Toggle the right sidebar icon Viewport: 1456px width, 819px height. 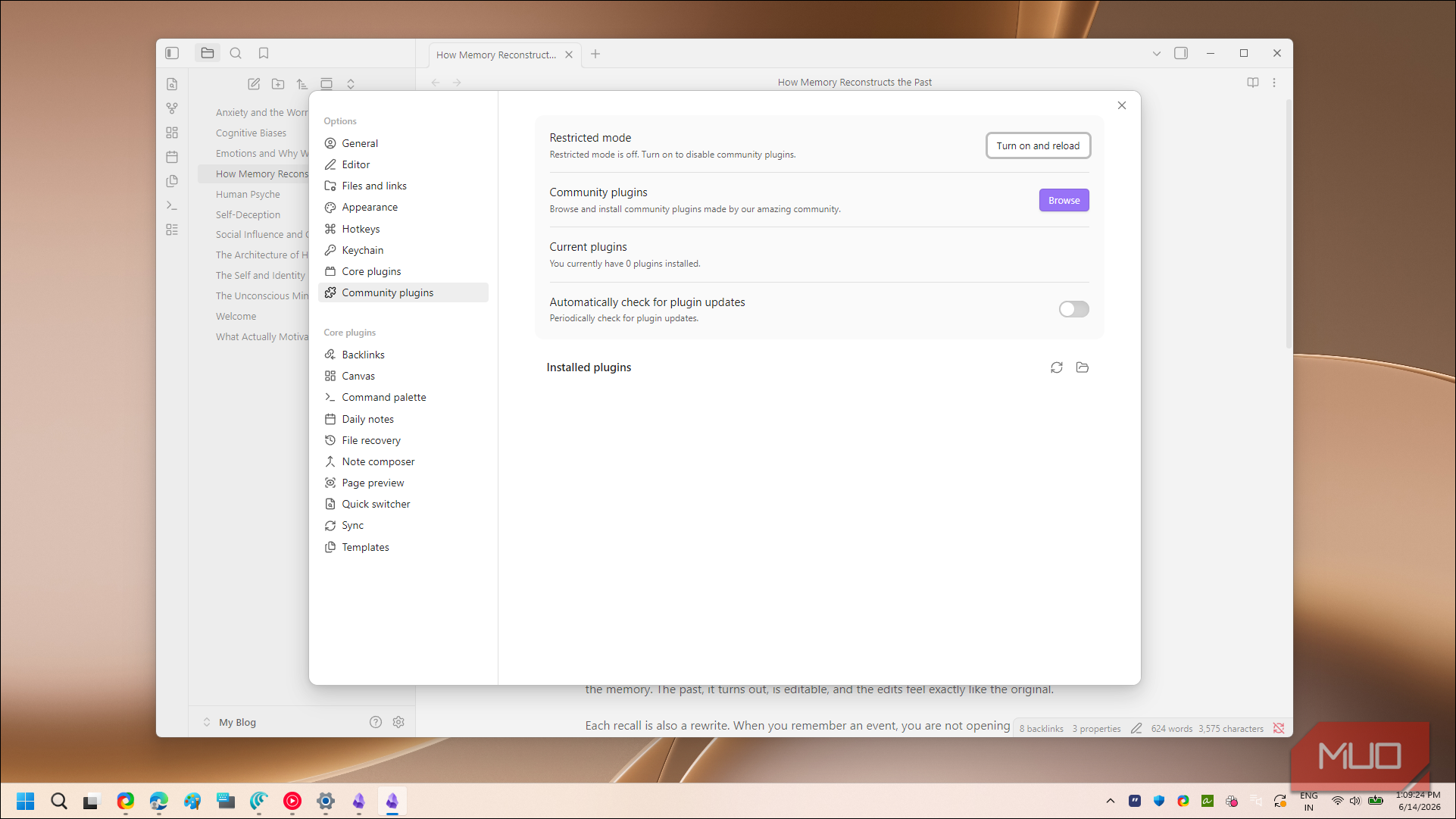coord(1181,53)
